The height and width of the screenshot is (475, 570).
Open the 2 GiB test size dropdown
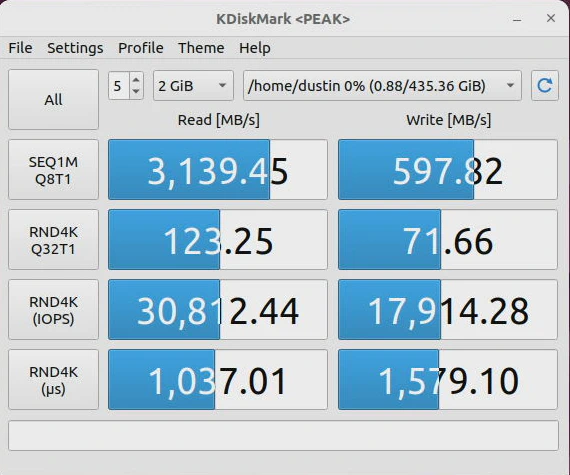coord(193,86)
